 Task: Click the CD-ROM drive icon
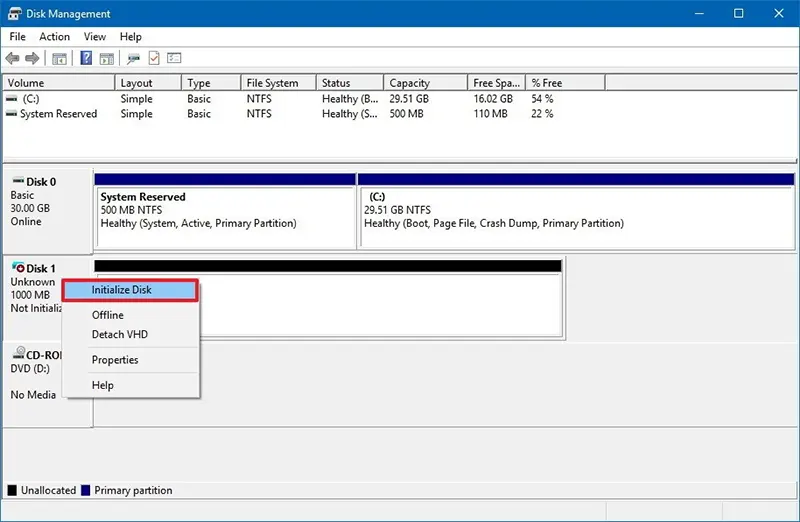pyautogui.click(x=19, y=352)
